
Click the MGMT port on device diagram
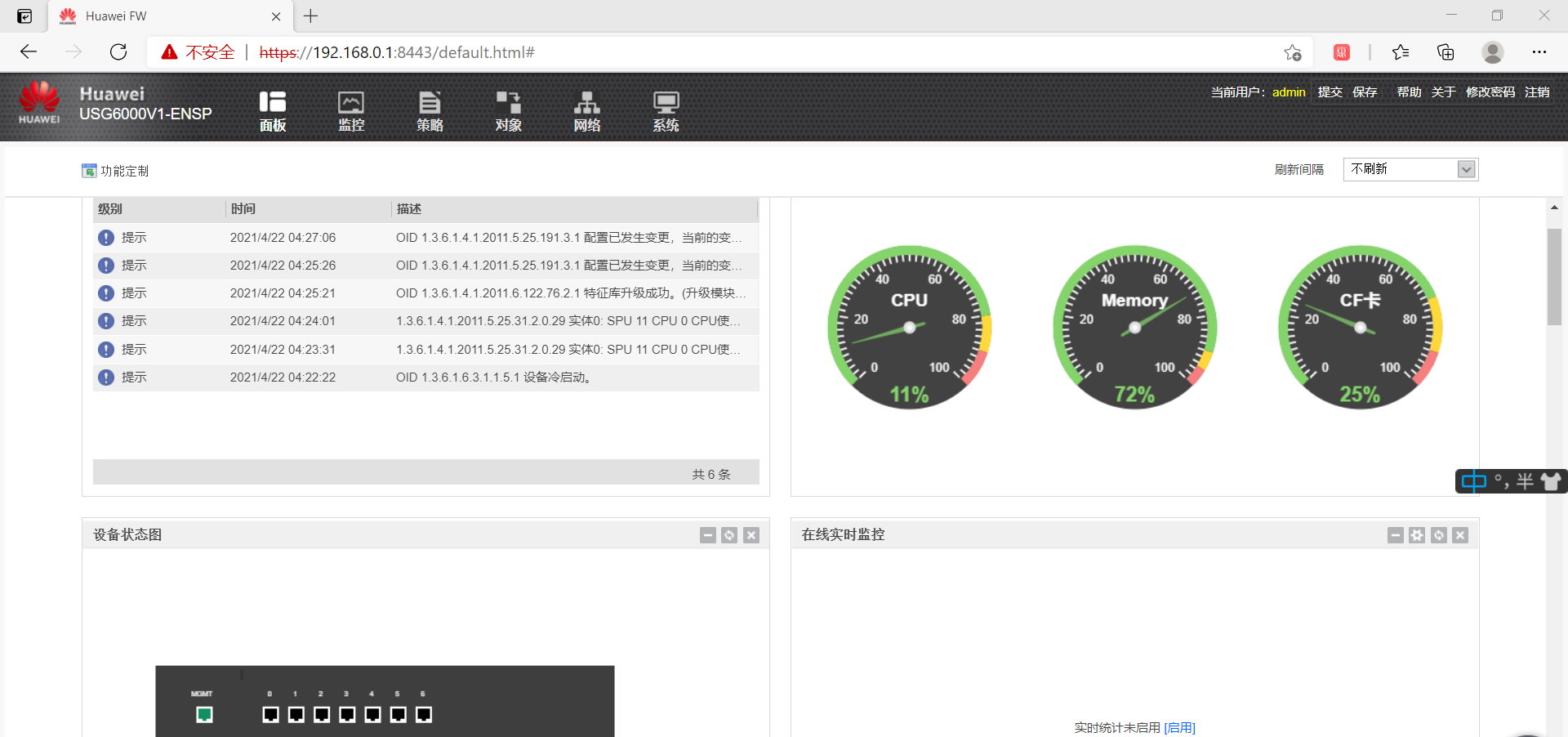(x=204, y=715)
